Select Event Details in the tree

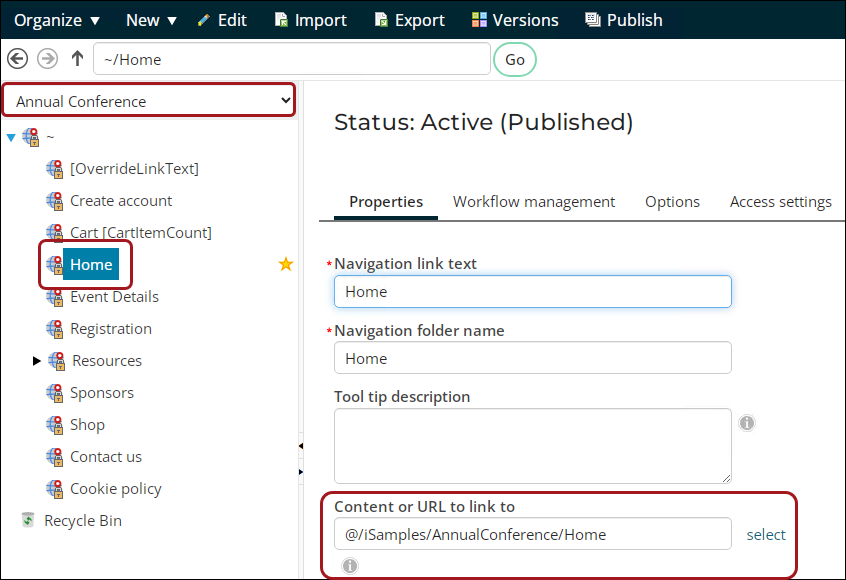coord(114,297)
